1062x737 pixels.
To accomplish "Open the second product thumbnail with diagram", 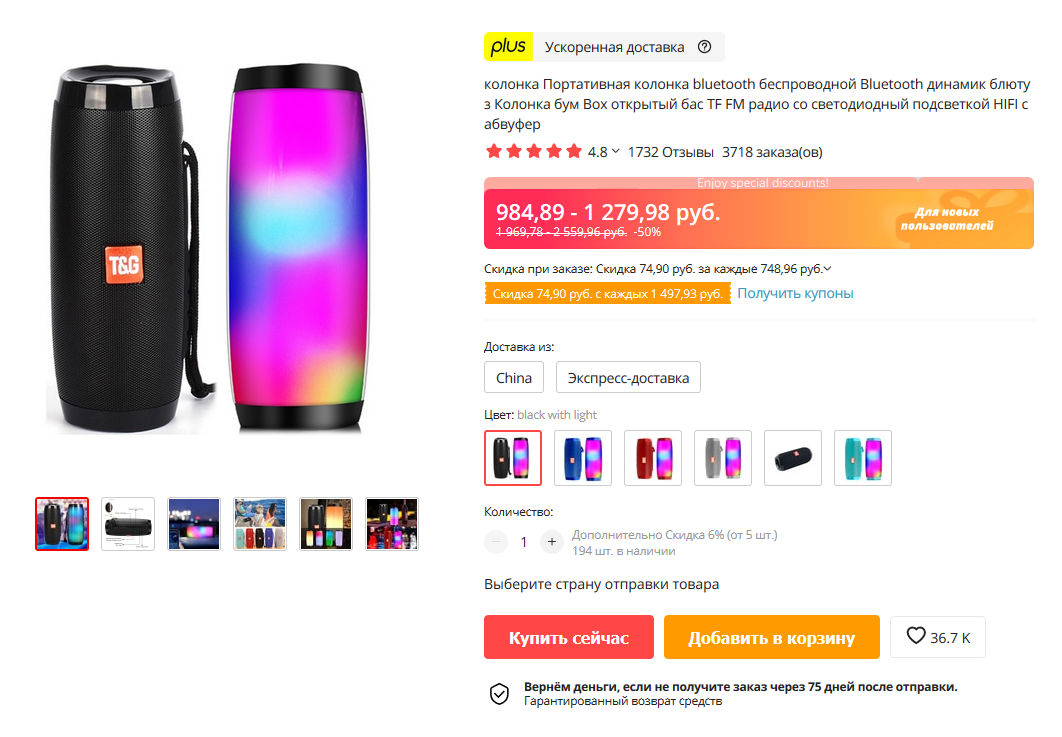I will (x=128, y=524).
